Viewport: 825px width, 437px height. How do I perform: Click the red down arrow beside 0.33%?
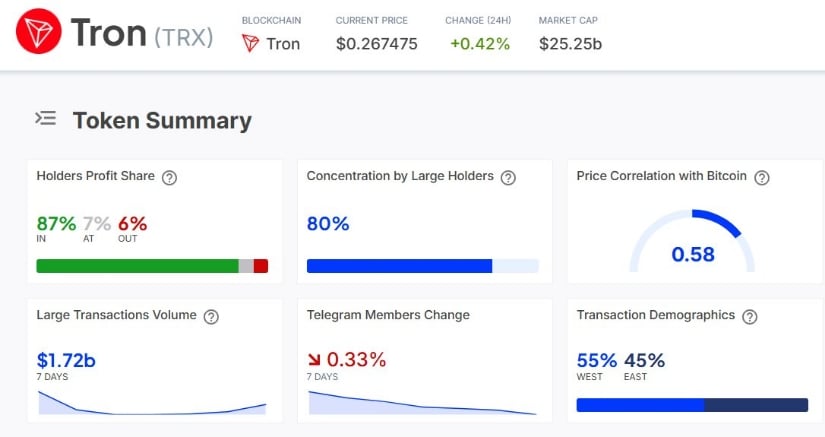point(314,360)
